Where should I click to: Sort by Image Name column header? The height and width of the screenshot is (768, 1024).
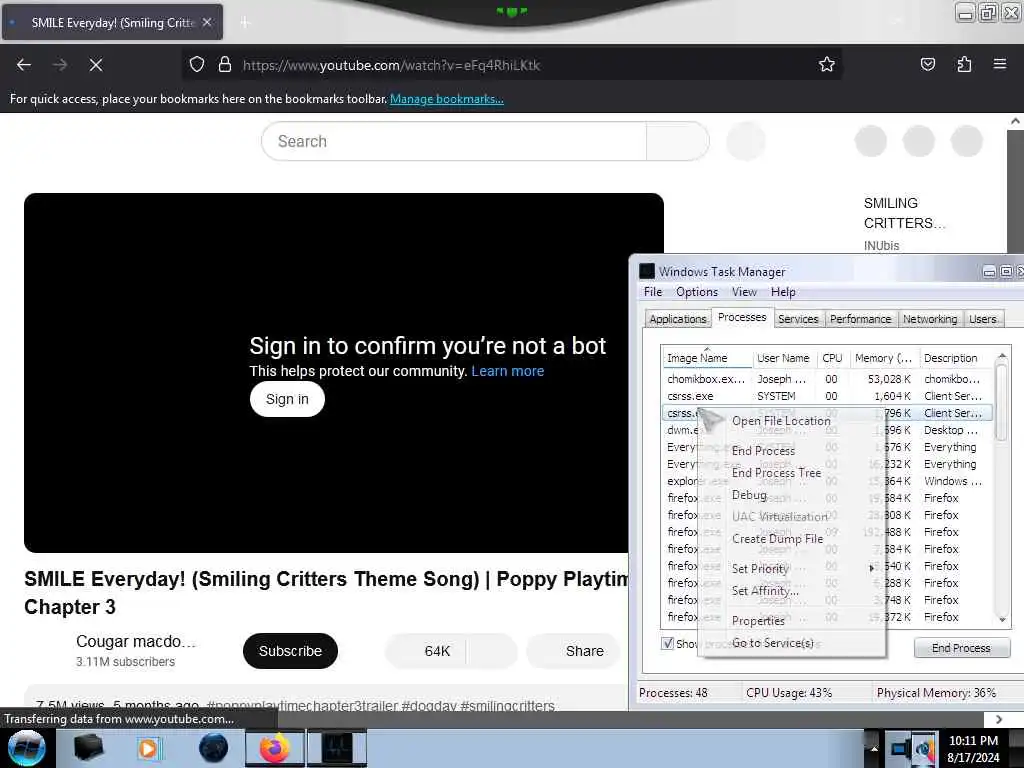tap(706, 358)
